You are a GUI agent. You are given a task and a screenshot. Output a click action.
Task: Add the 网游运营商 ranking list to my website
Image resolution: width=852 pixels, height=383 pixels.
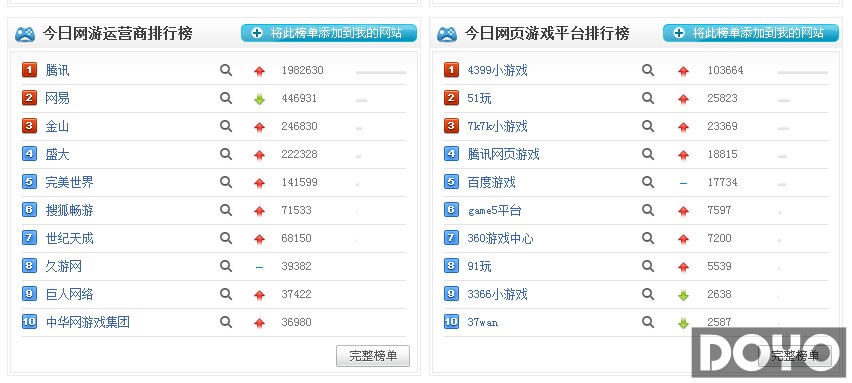click(329, 33)
